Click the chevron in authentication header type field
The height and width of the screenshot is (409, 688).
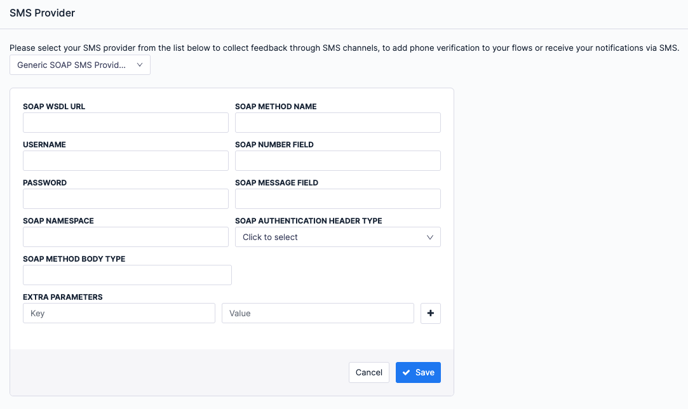tap(430, 237)
